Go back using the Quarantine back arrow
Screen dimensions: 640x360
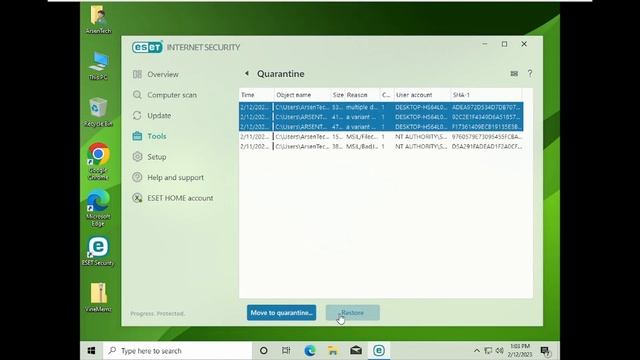tap(247, 73)
